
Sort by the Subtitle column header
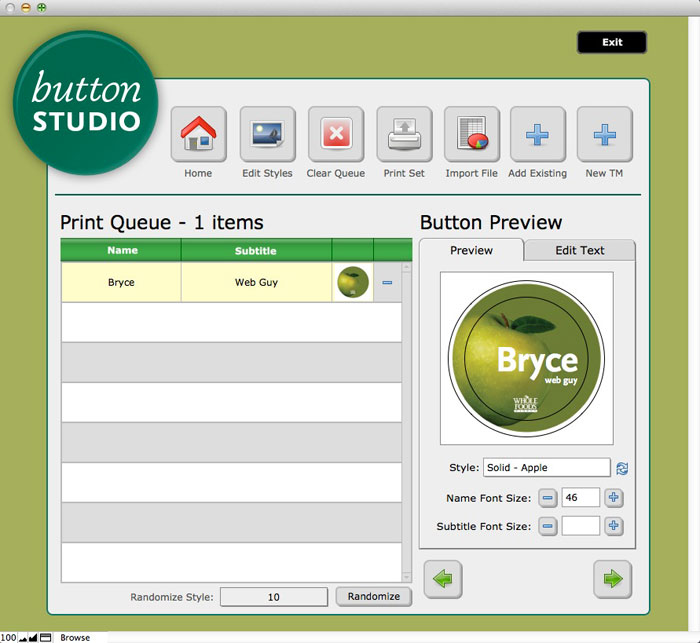click(256, 250)
